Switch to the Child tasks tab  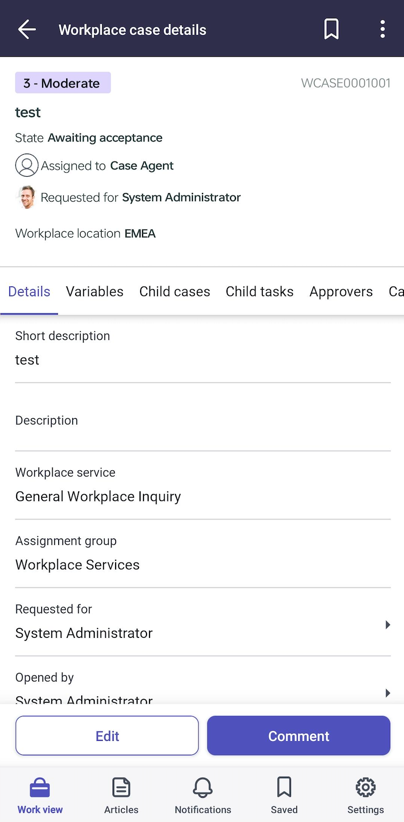[x=259, y=291]
